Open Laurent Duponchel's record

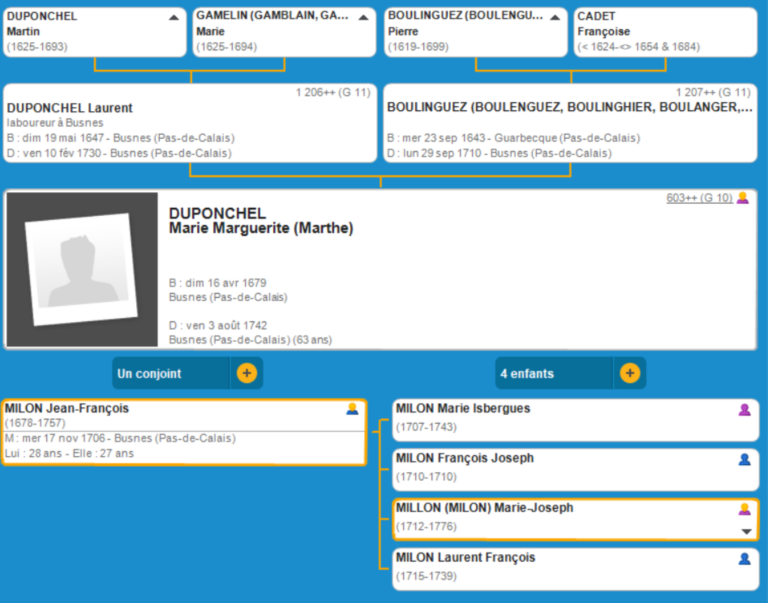(70, 108)
